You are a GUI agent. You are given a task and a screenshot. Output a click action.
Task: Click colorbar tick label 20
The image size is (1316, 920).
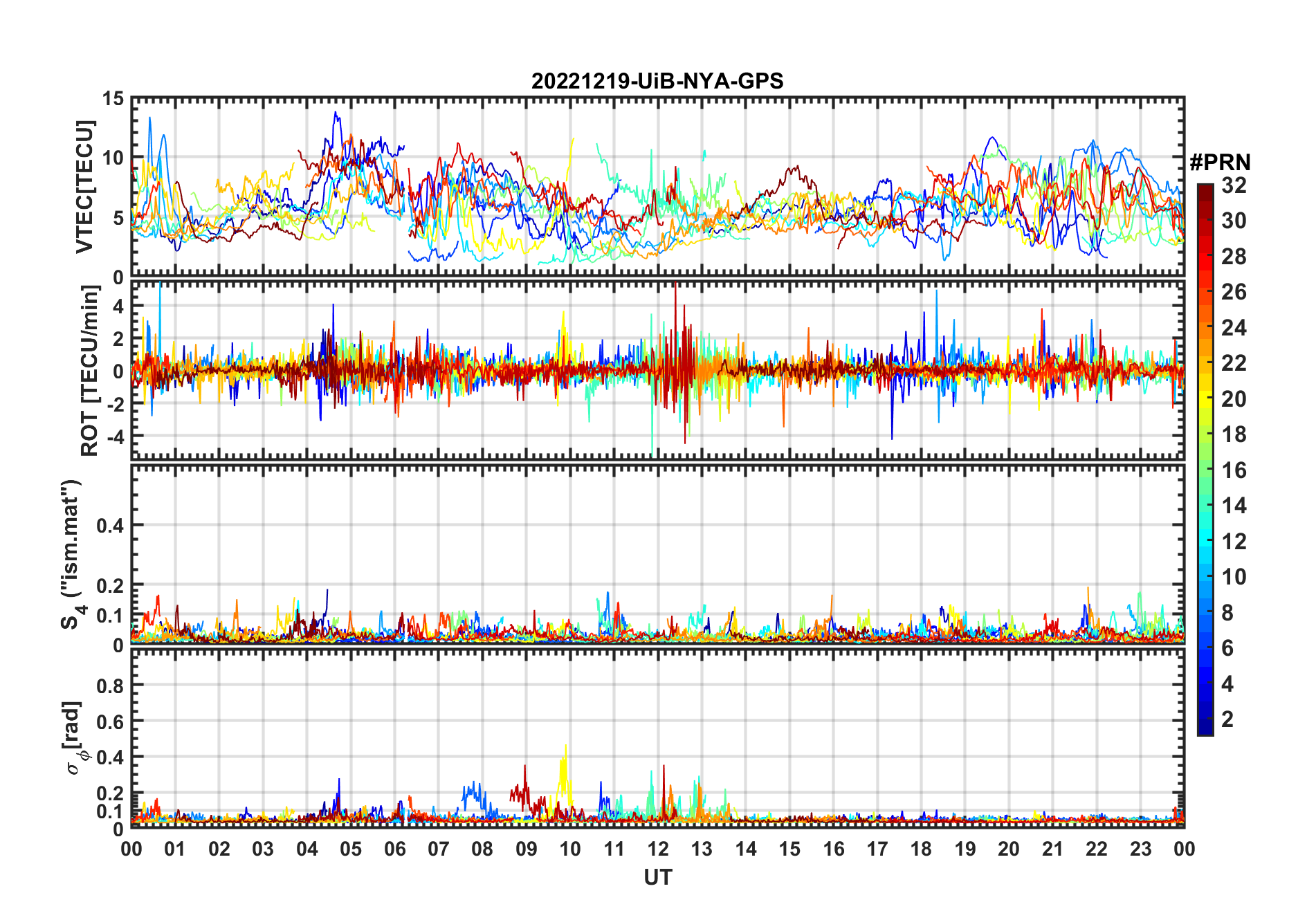[1234, 398]
